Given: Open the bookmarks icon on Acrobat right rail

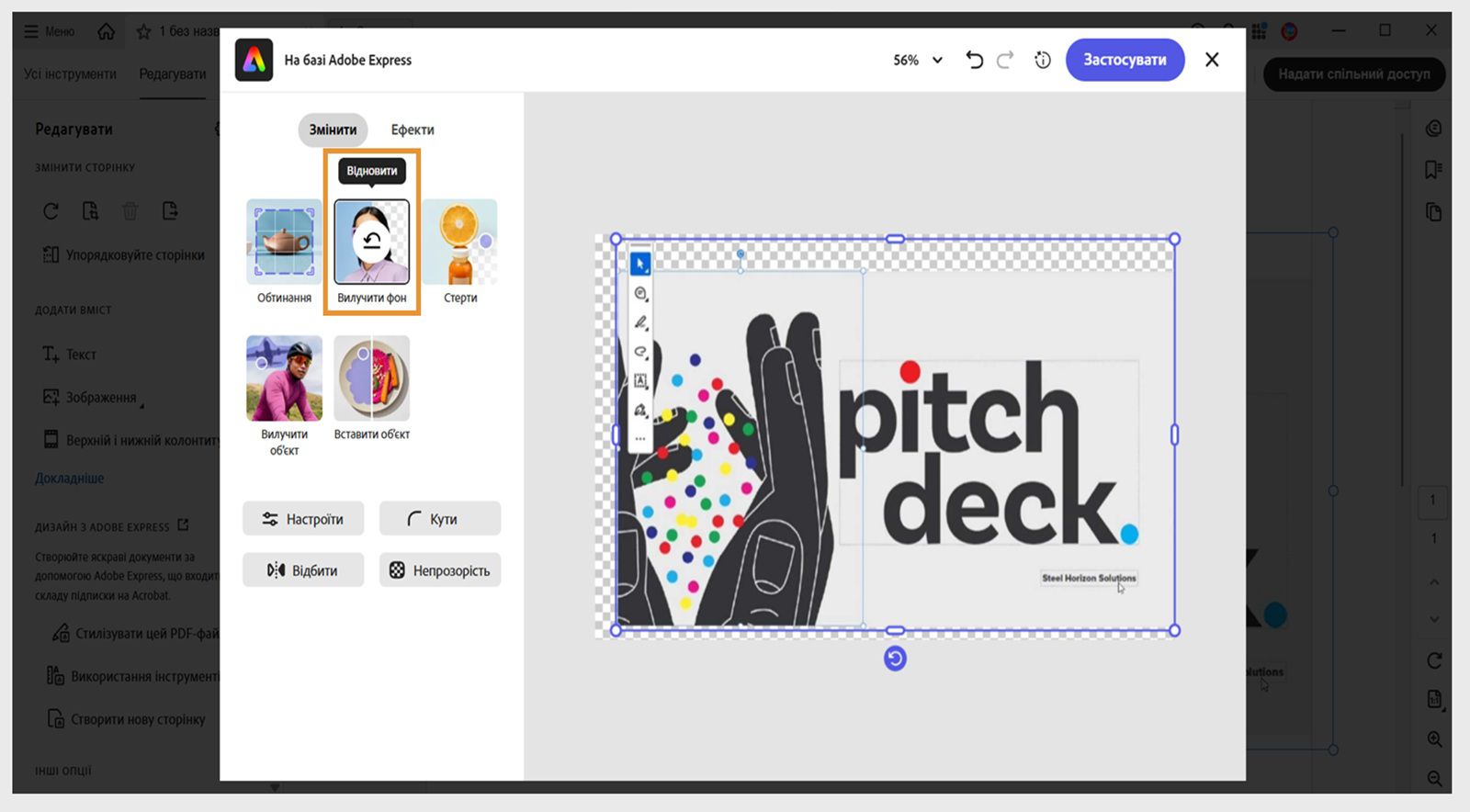Looking at the screenshot, I should coord(1433,170).
